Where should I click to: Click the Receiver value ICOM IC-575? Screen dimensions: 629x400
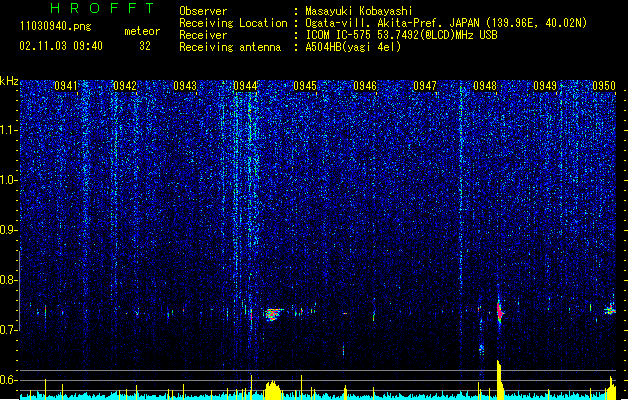340,35
